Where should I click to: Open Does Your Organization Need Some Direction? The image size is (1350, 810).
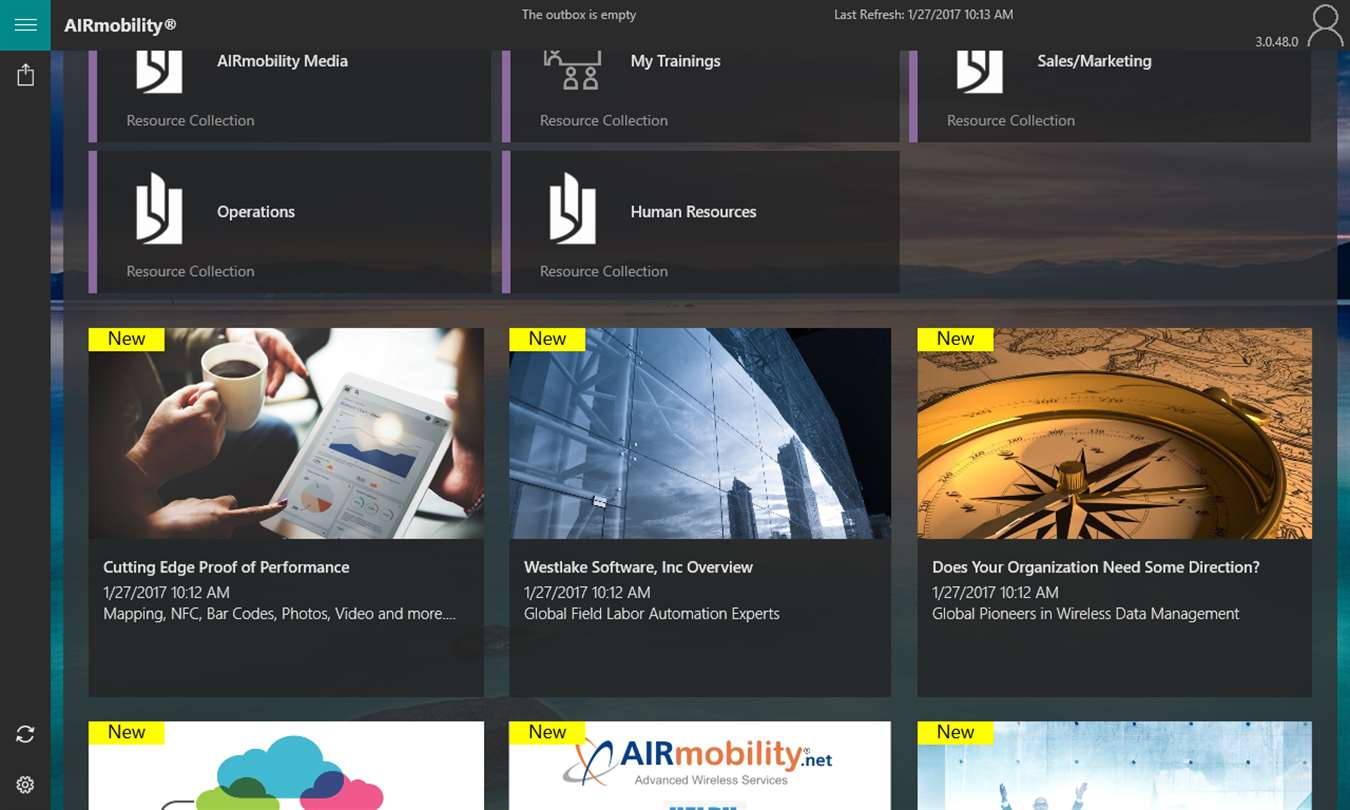[1096, 567]
